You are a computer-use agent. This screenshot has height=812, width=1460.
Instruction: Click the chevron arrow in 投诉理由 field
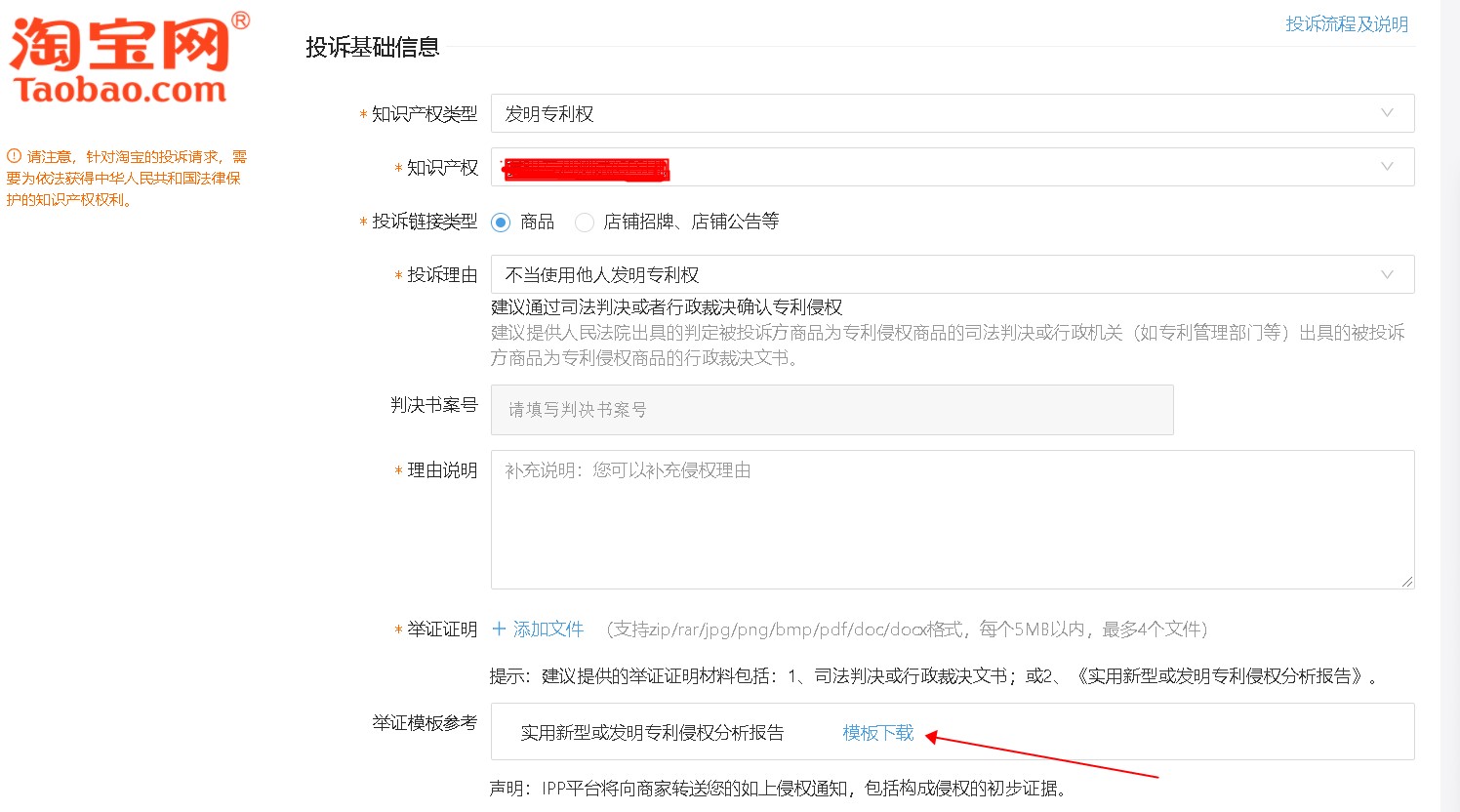tap(1387, 274)
